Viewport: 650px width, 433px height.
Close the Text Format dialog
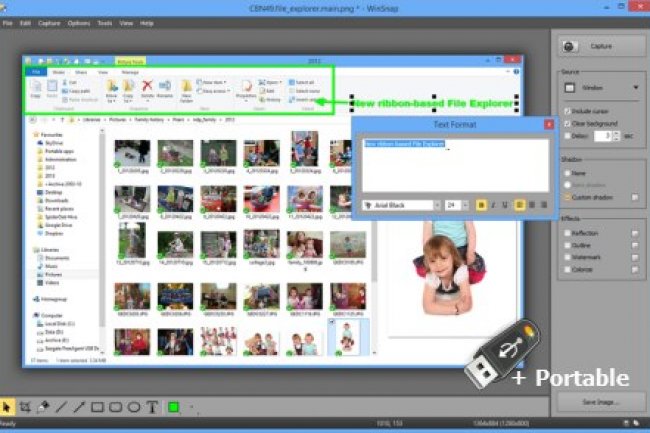pyautogui.click(x=549, y=124)
